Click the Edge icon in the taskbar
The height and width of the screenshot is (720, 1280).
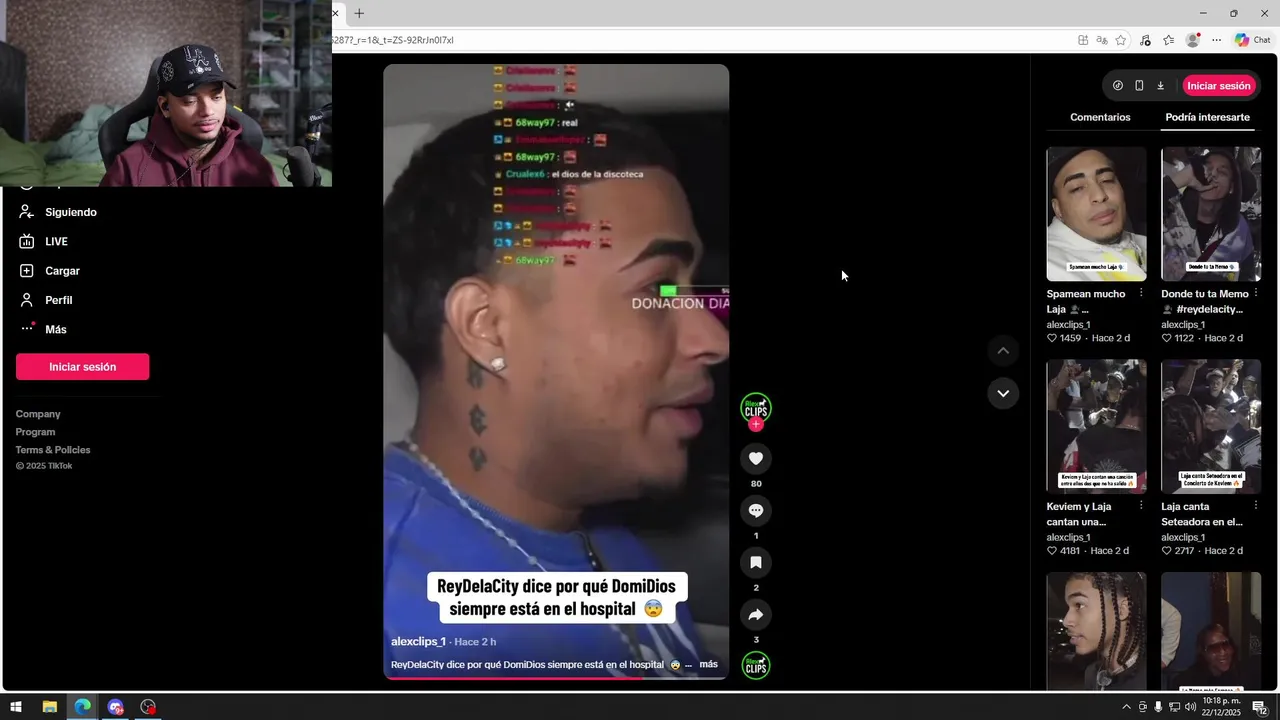(x=82, y=707)
